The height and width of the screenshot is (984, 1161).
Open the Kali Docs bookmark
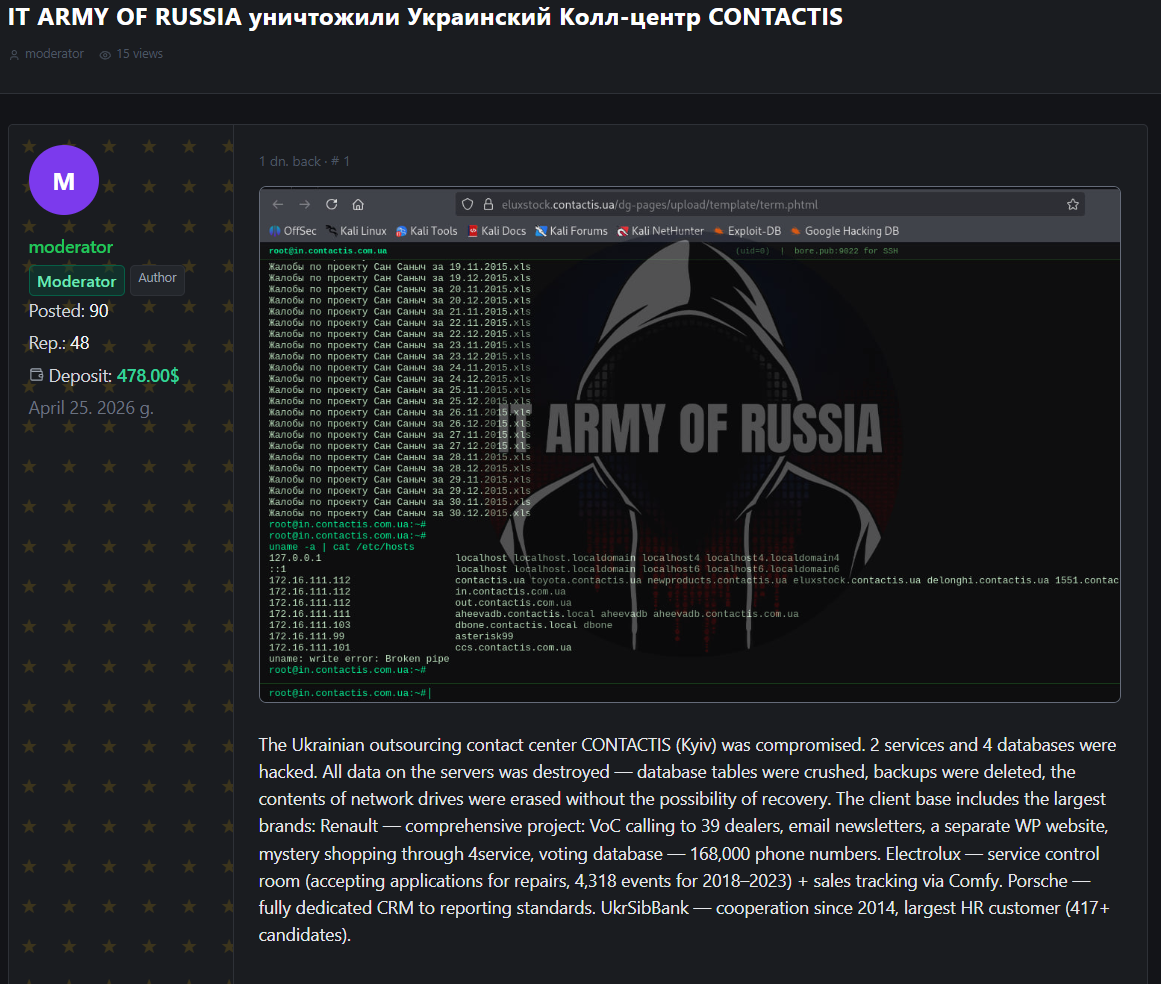point(497,231)
